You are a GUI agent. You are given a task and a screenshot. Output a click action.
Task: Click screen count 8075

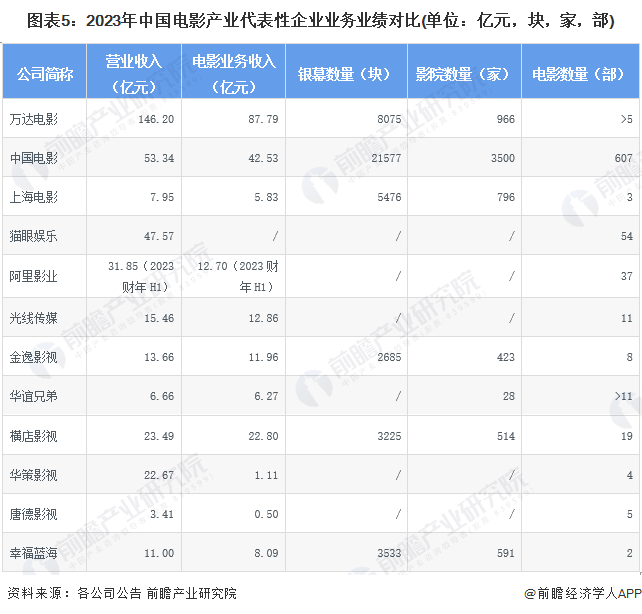389,119
